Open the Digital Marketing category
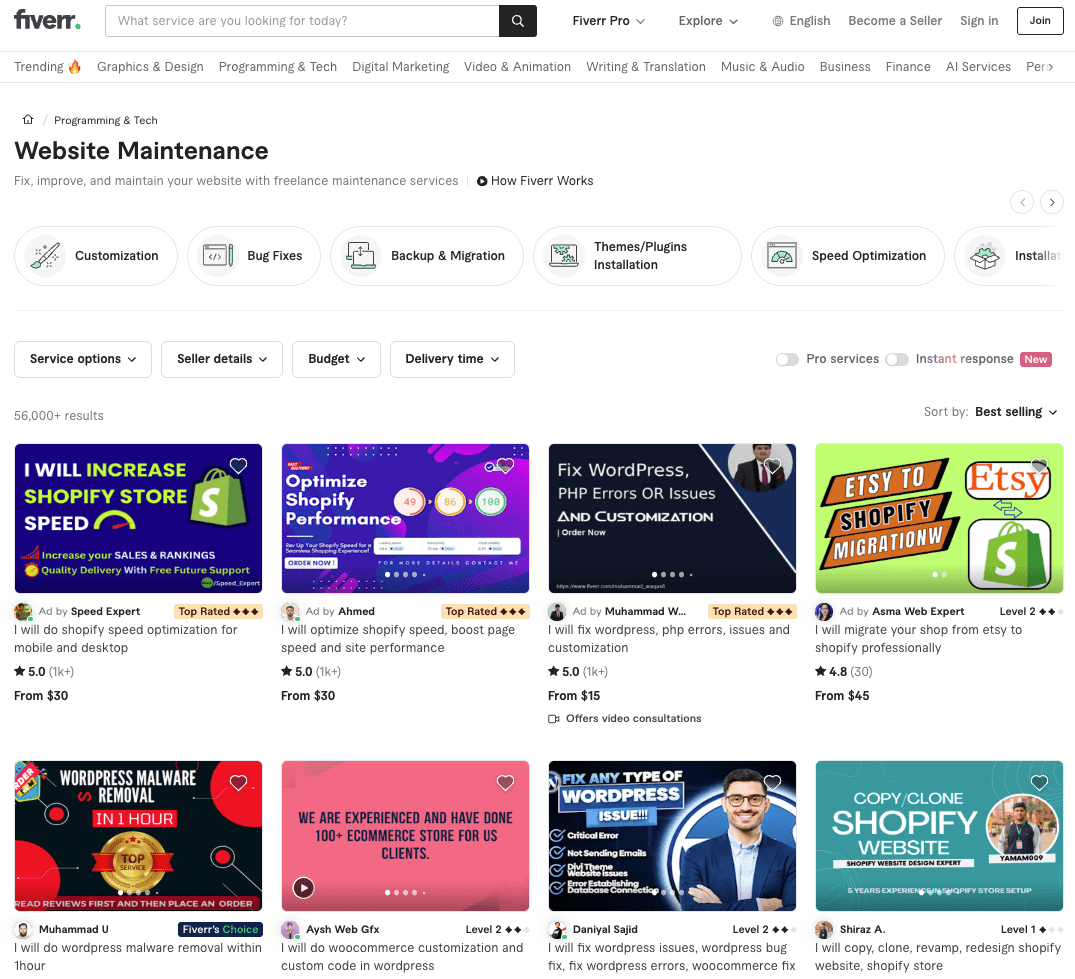This screenshot has width=1075, height=979. (400, 67)
